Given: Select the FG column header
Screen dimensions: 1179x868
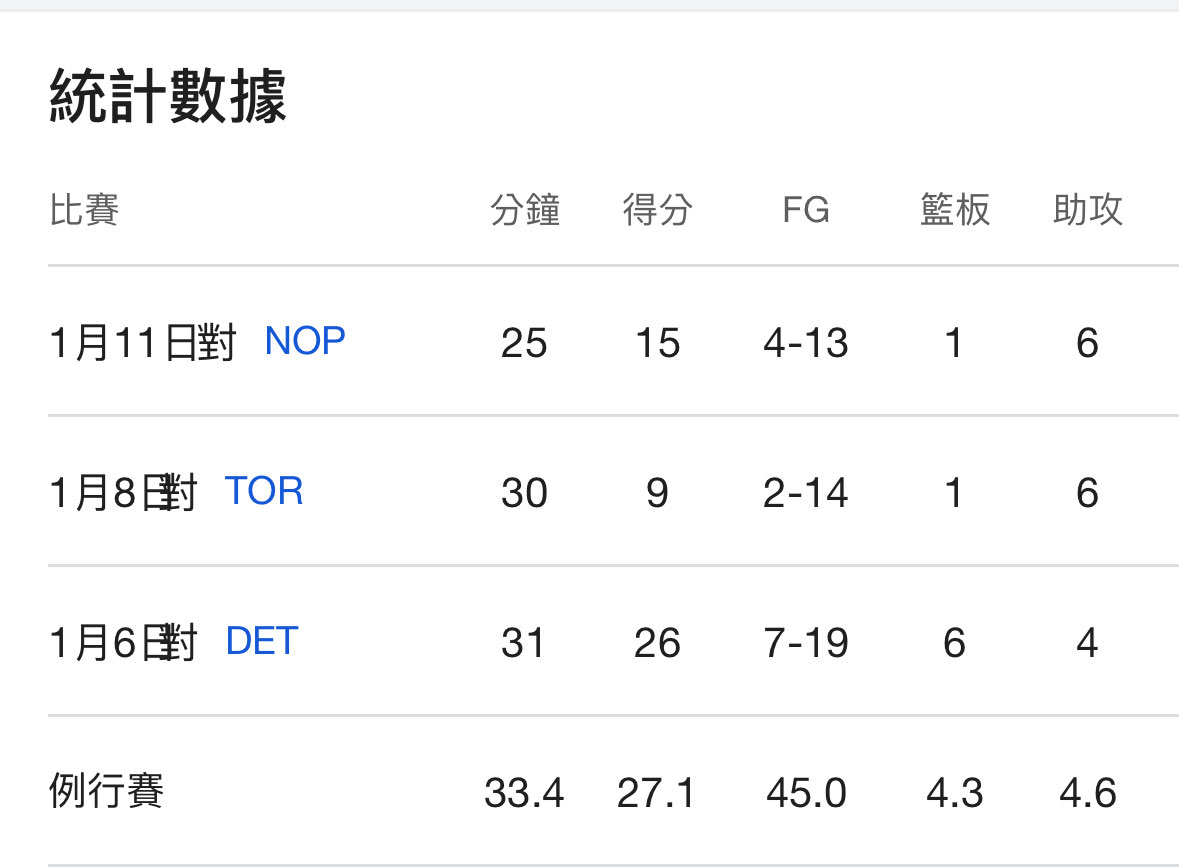Looking at the screenshot, I should coord(805,211).
